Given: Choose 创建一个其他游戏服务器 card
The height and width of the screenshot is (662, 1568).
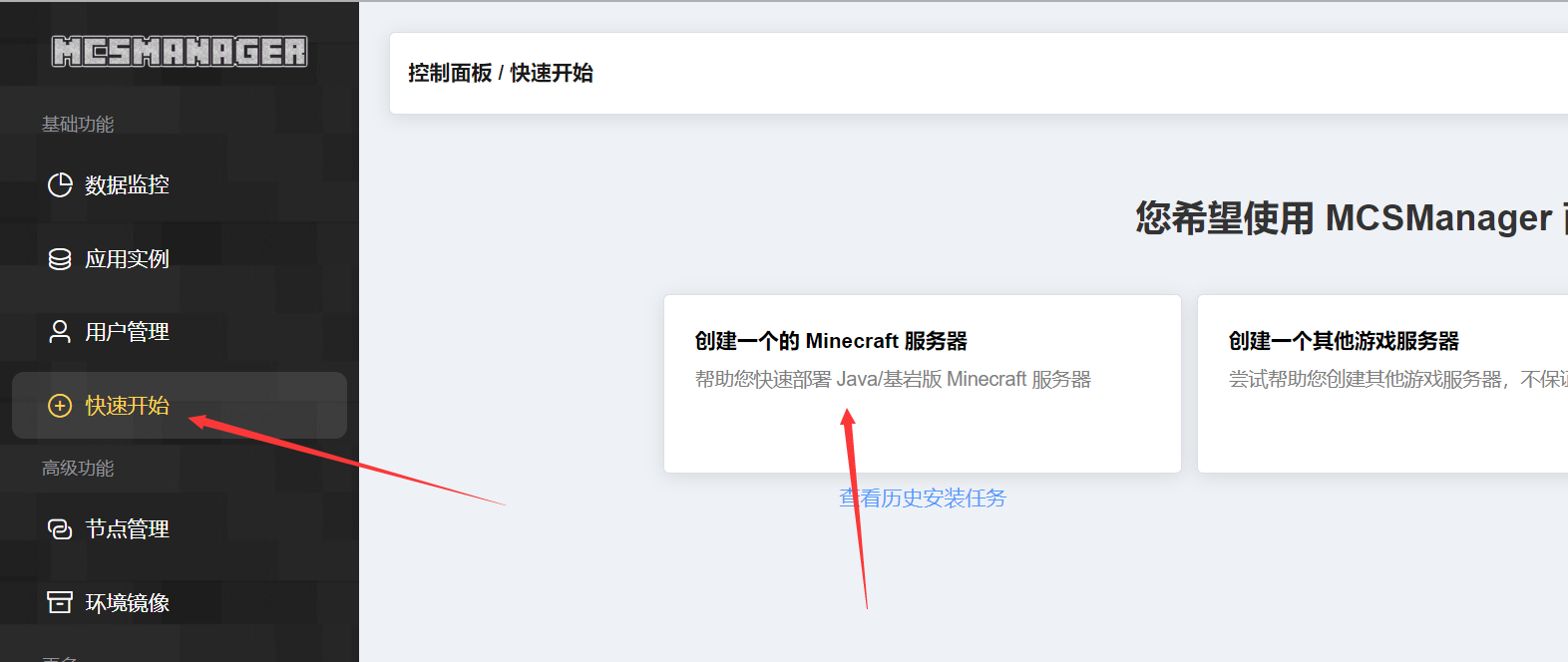Looking at the screenshot, I should pos(1382,384).
